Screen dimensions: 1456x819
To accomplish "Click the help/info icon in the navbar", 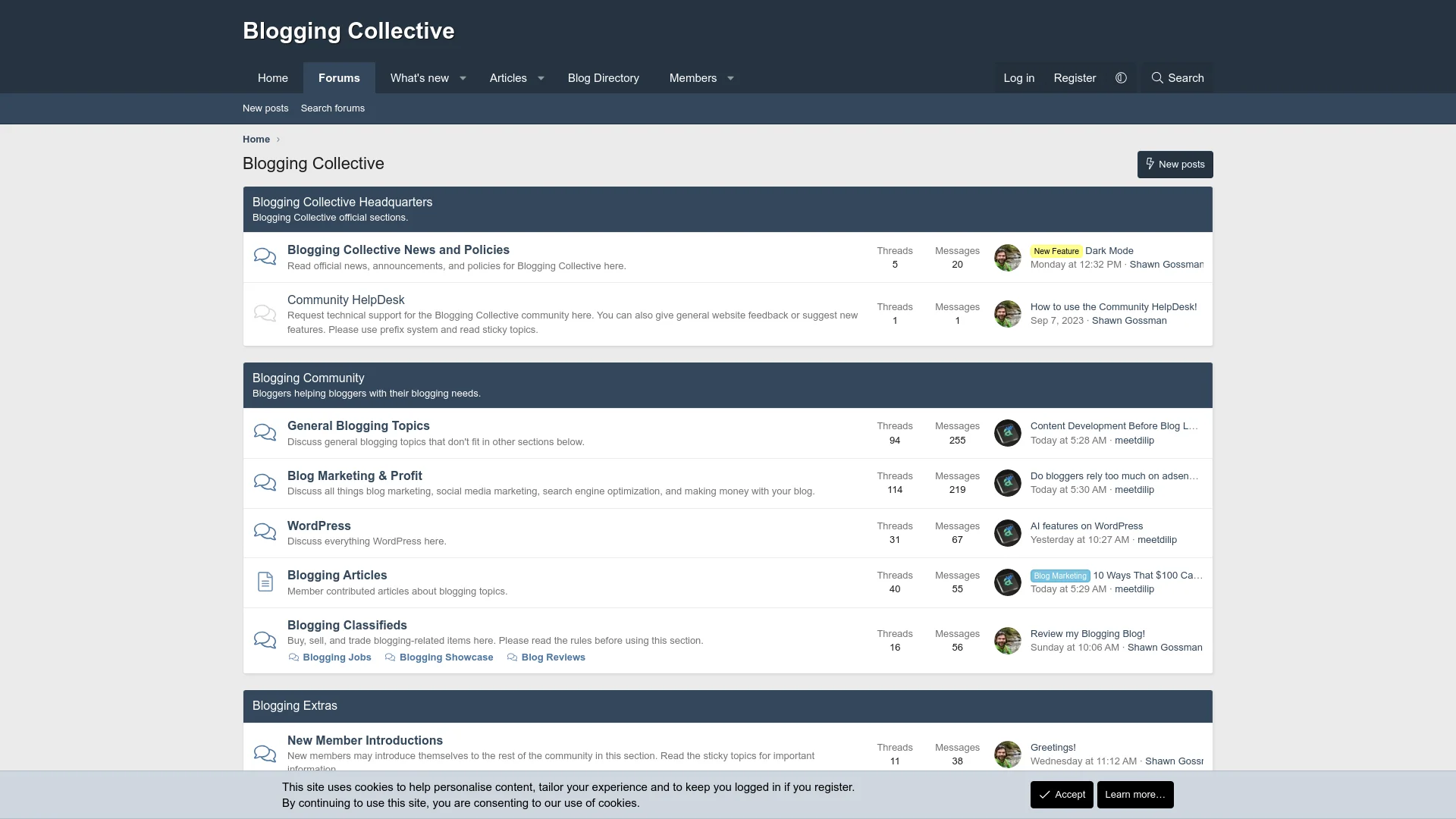I will [x=1120, y=78].
